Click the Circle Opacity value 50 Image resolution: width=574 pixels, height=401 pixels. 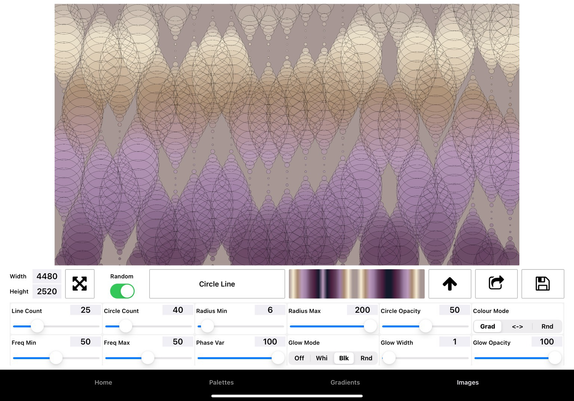[x=454, y=310]
